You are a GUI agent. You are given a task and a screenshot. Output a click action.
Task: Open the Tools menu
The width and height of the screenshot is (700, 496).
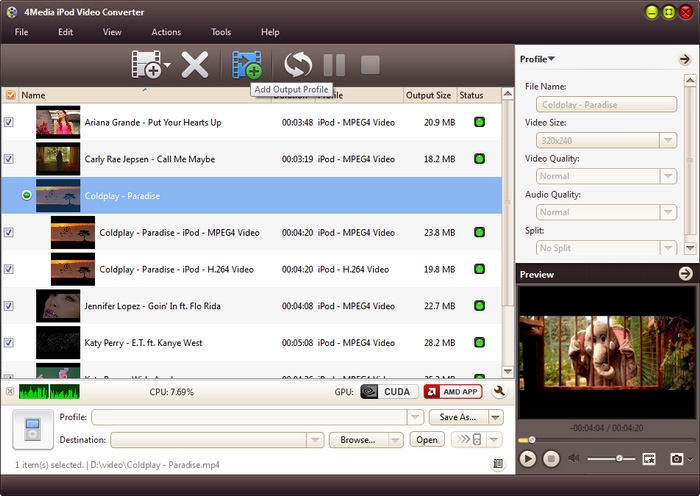[221, 32]
